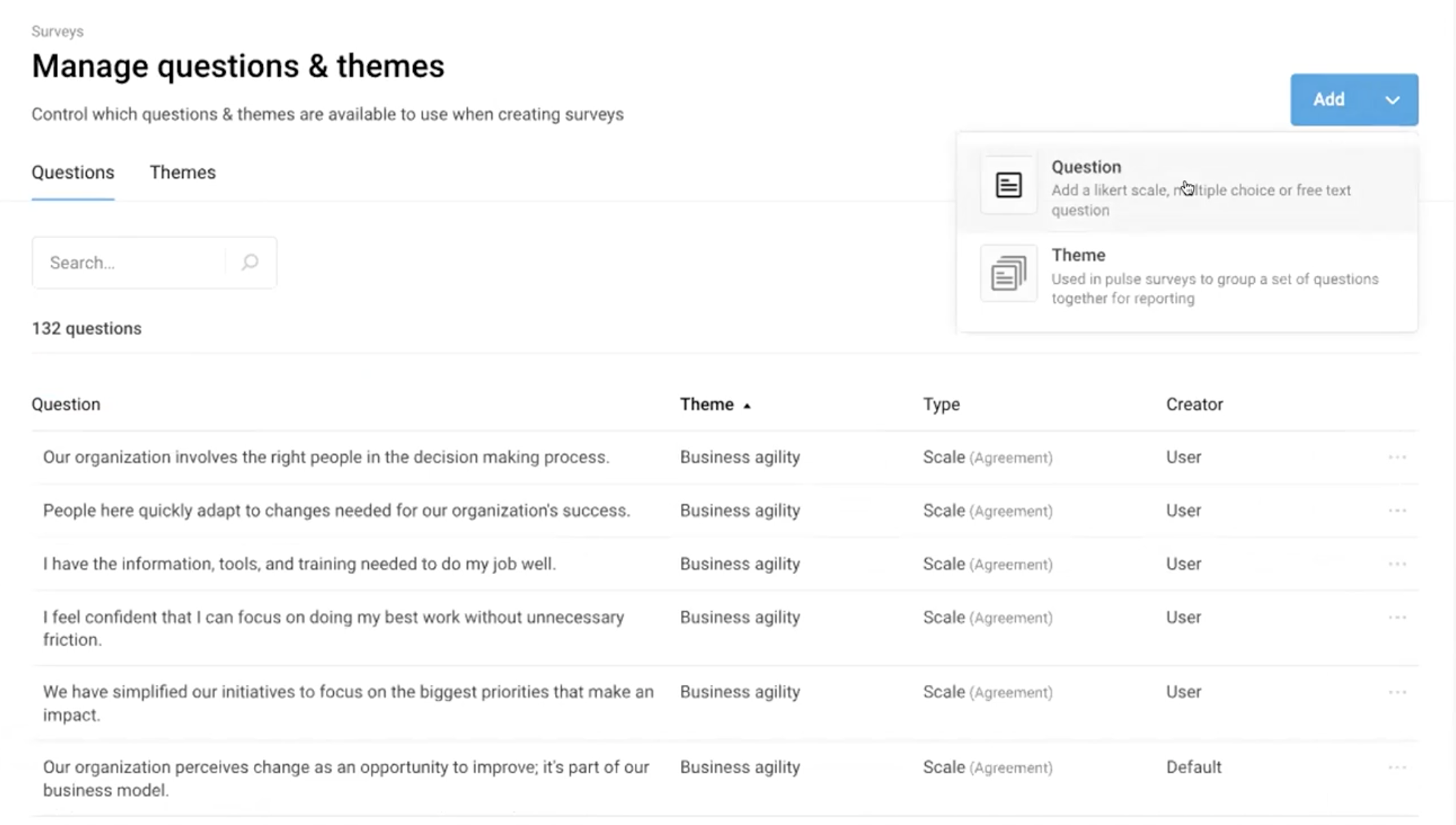Open three-dot menu for information, tools, training row

tap(1397, 564)
